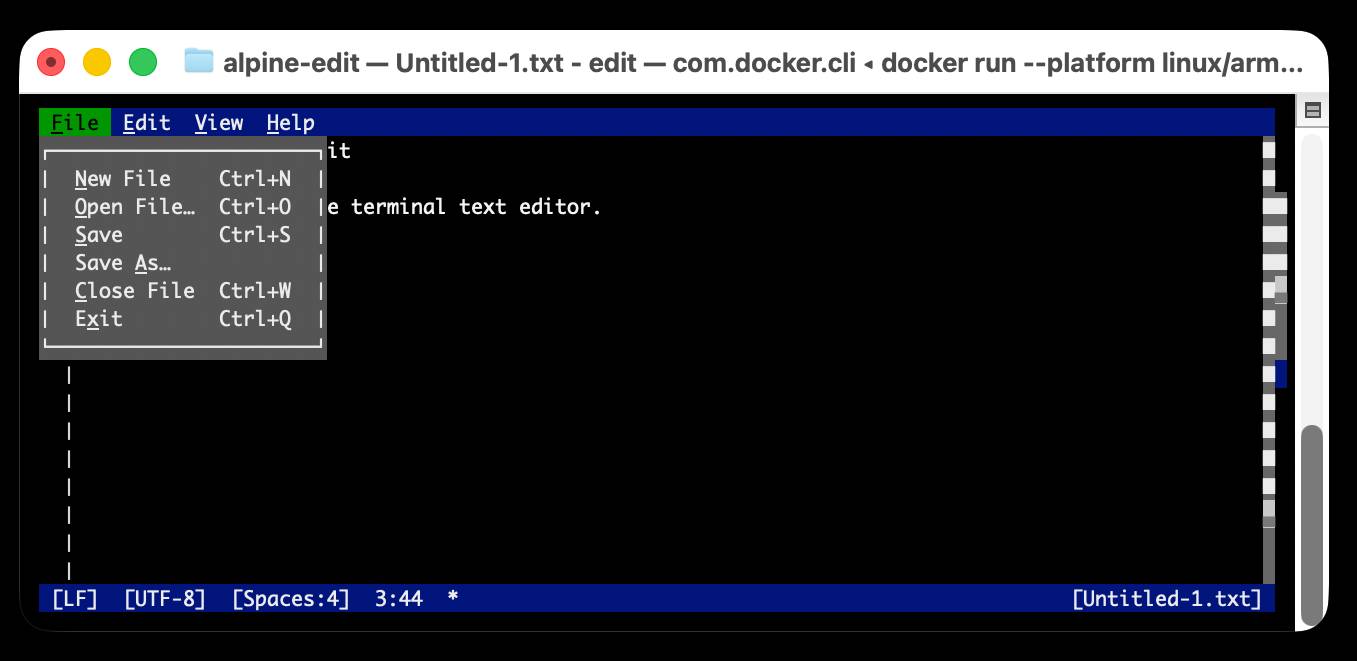Image resolution: width=1357 pixels, height=661 pixels.
Task: Select the [UTF-8] encoding indicator
Action: [164, 598]
